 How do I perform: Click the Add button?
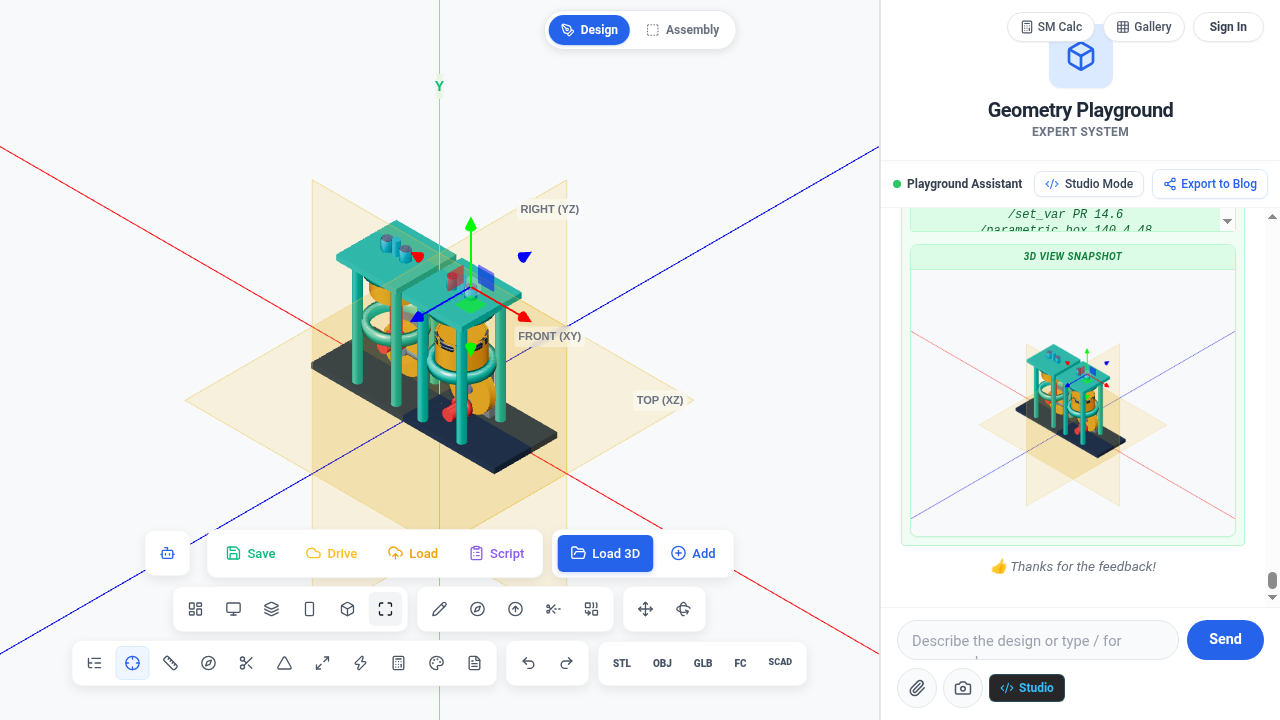[x=693, y=553]
